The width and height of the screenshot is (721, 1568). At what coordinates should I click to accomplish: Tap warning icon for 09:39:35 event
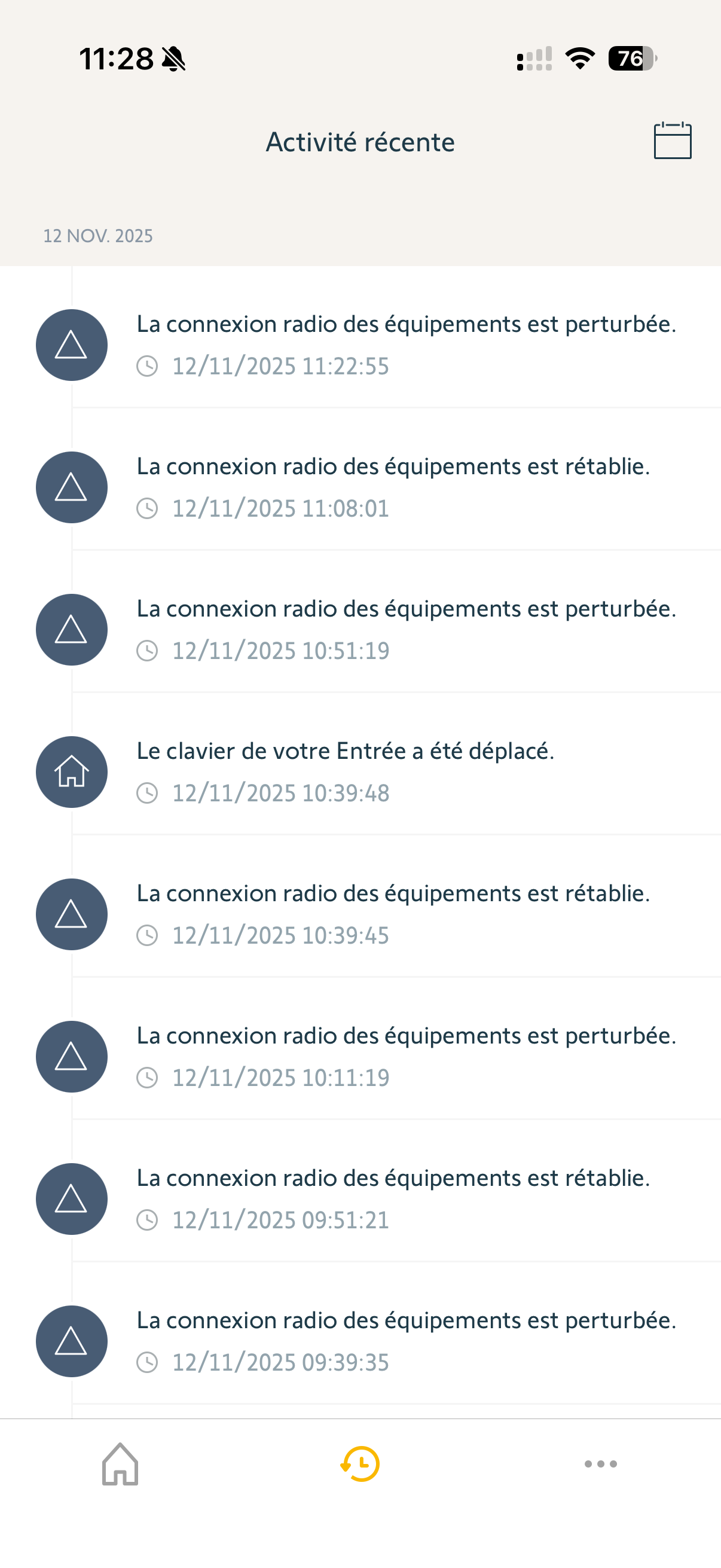point(72,1341)
